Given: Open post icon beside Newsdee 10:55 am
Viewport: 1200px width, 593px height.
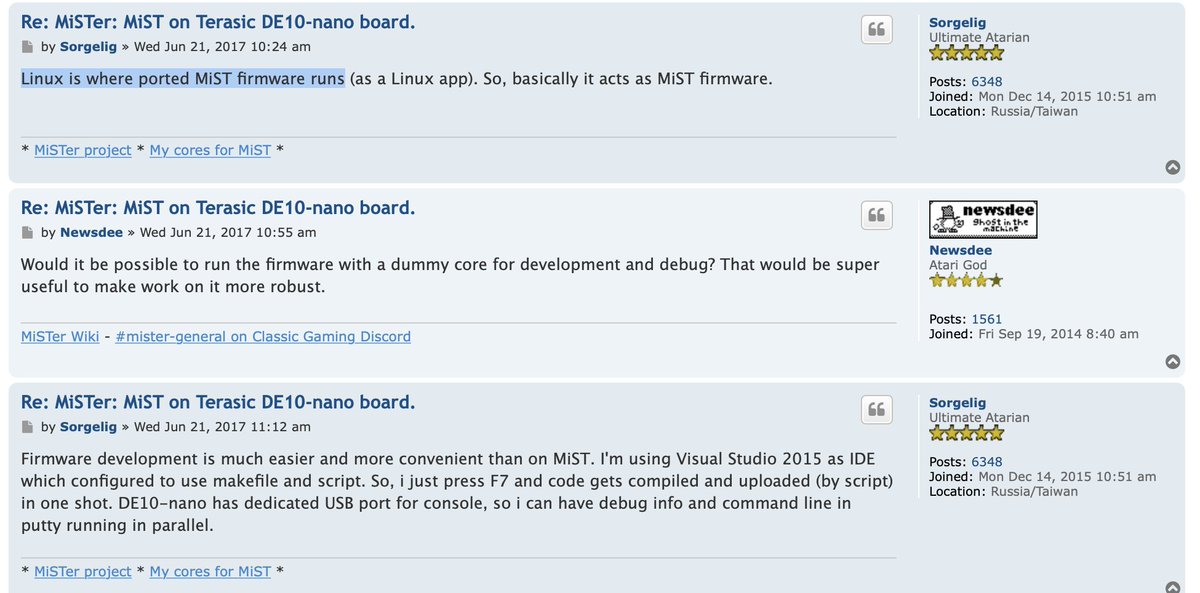Looking at the screenshot, I should click(27, 233).
